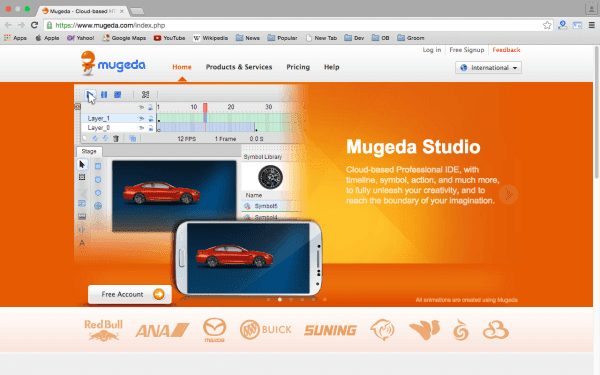Viewport: 600px width, 375px height.
Task: Click the address bar URL field
Action: click(x=298, y=25)
